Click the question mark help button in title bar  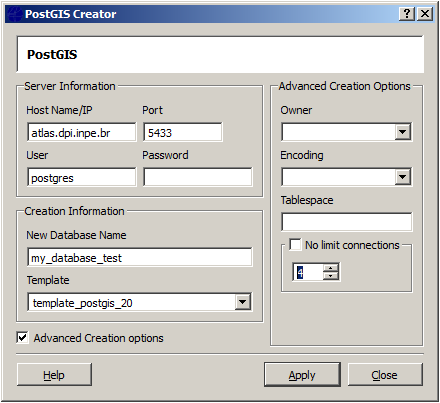point(407,14)
